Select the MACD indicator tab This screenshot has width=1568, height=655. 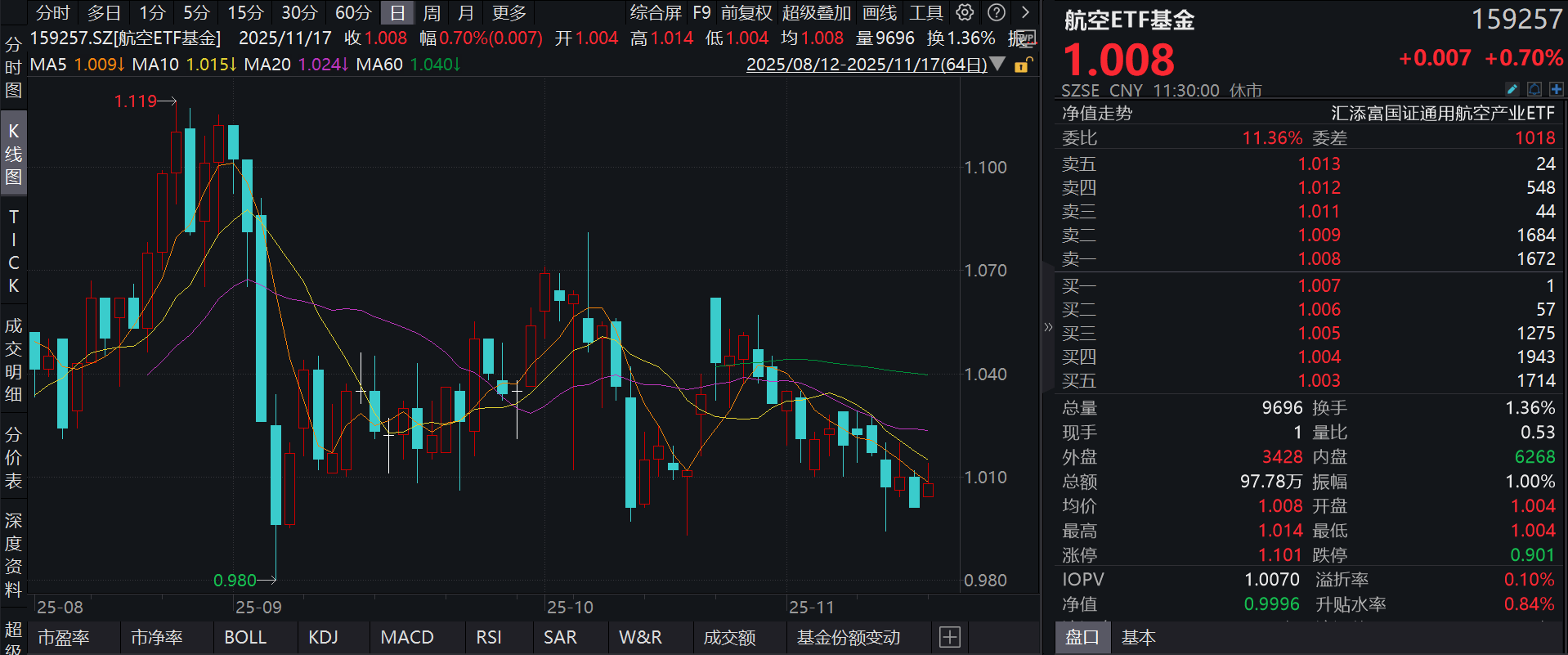point(407,637)
